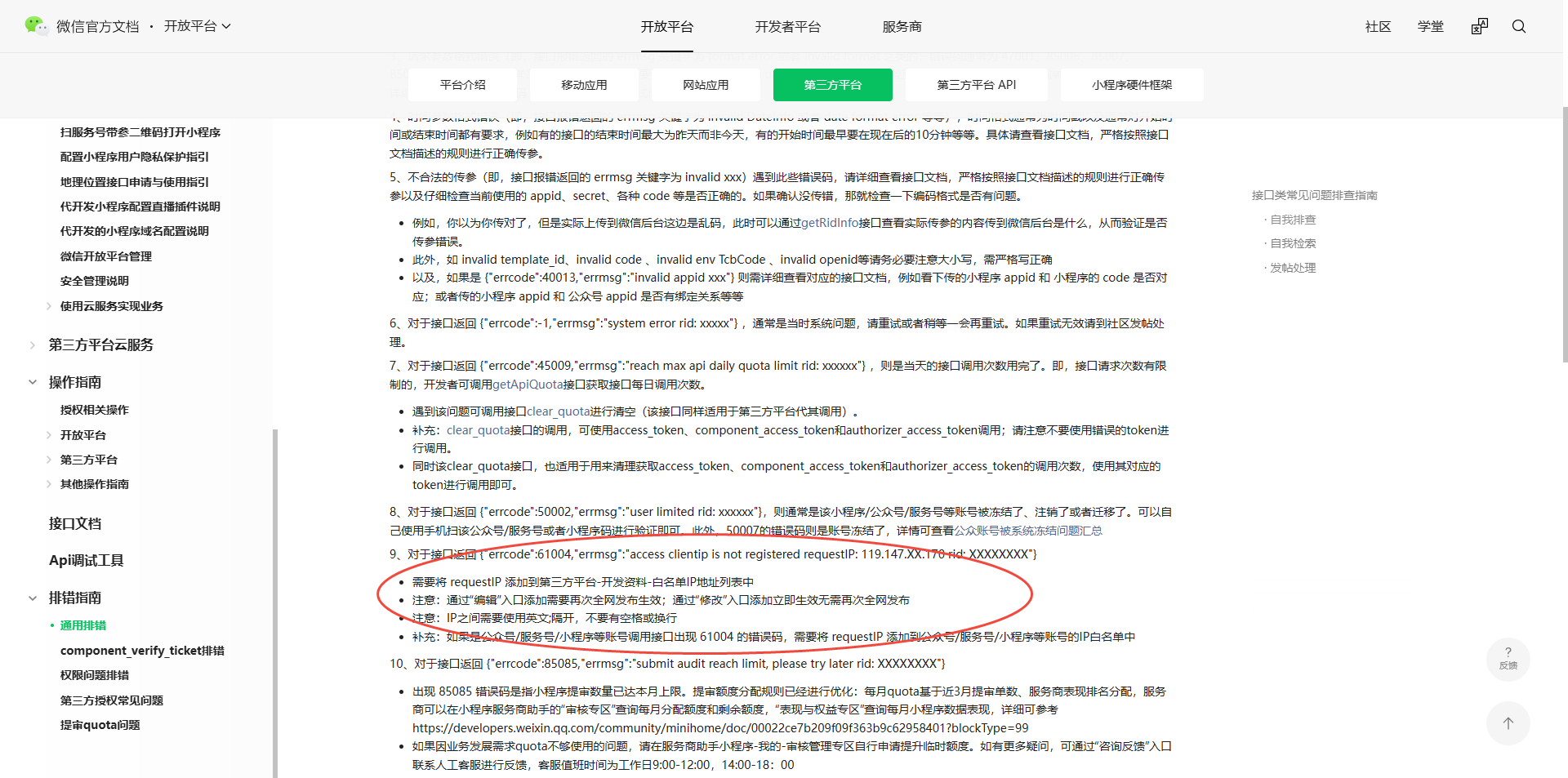Open the 社区 link in header
This screenshot has height=778, width=1568.
1379,27
